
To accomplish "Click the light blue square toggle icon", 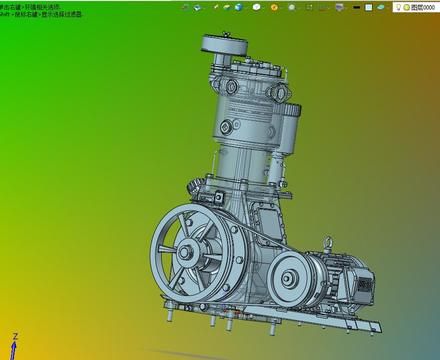I will coord(368,7).
